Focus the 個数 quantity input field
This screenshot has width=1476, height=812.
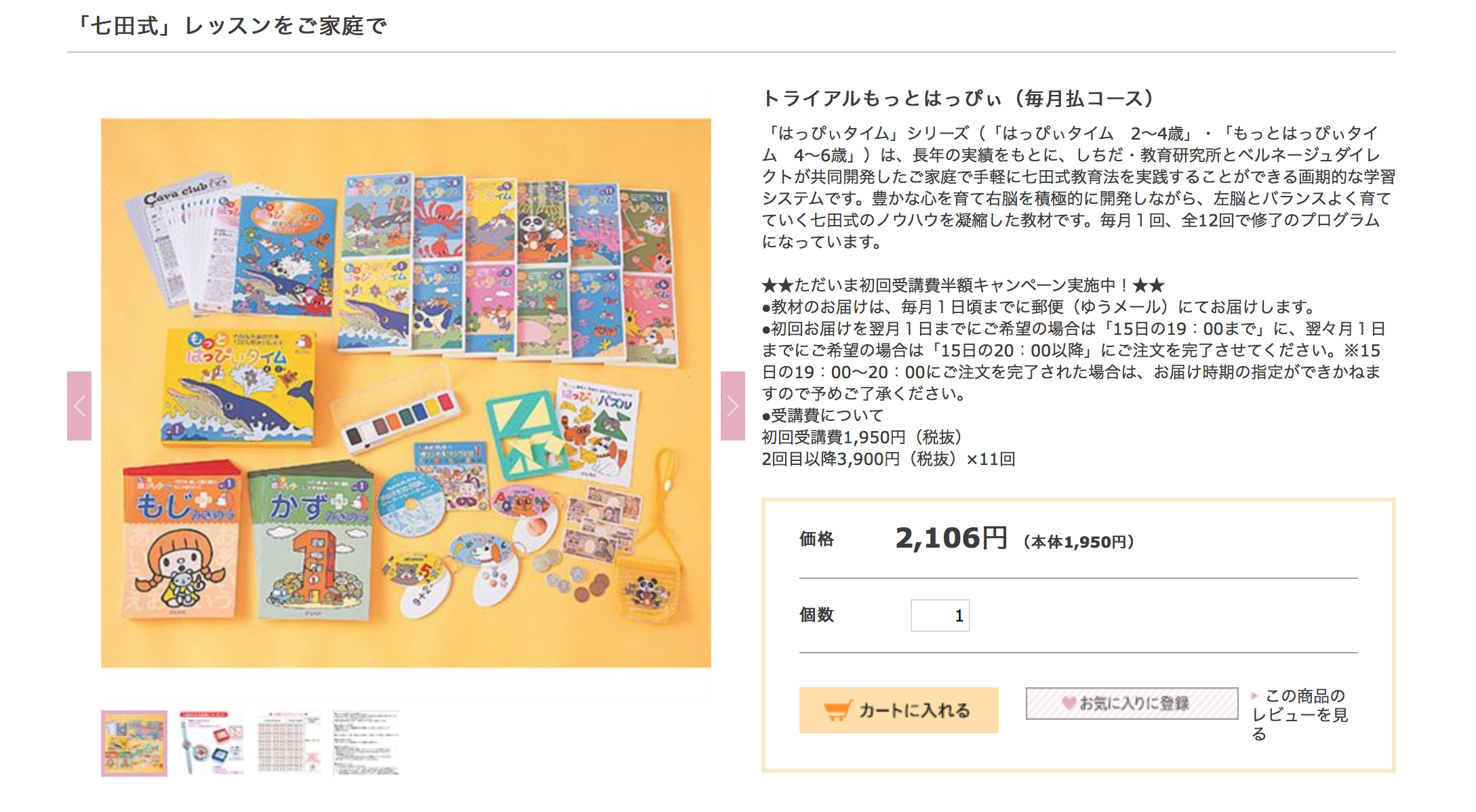940,615
